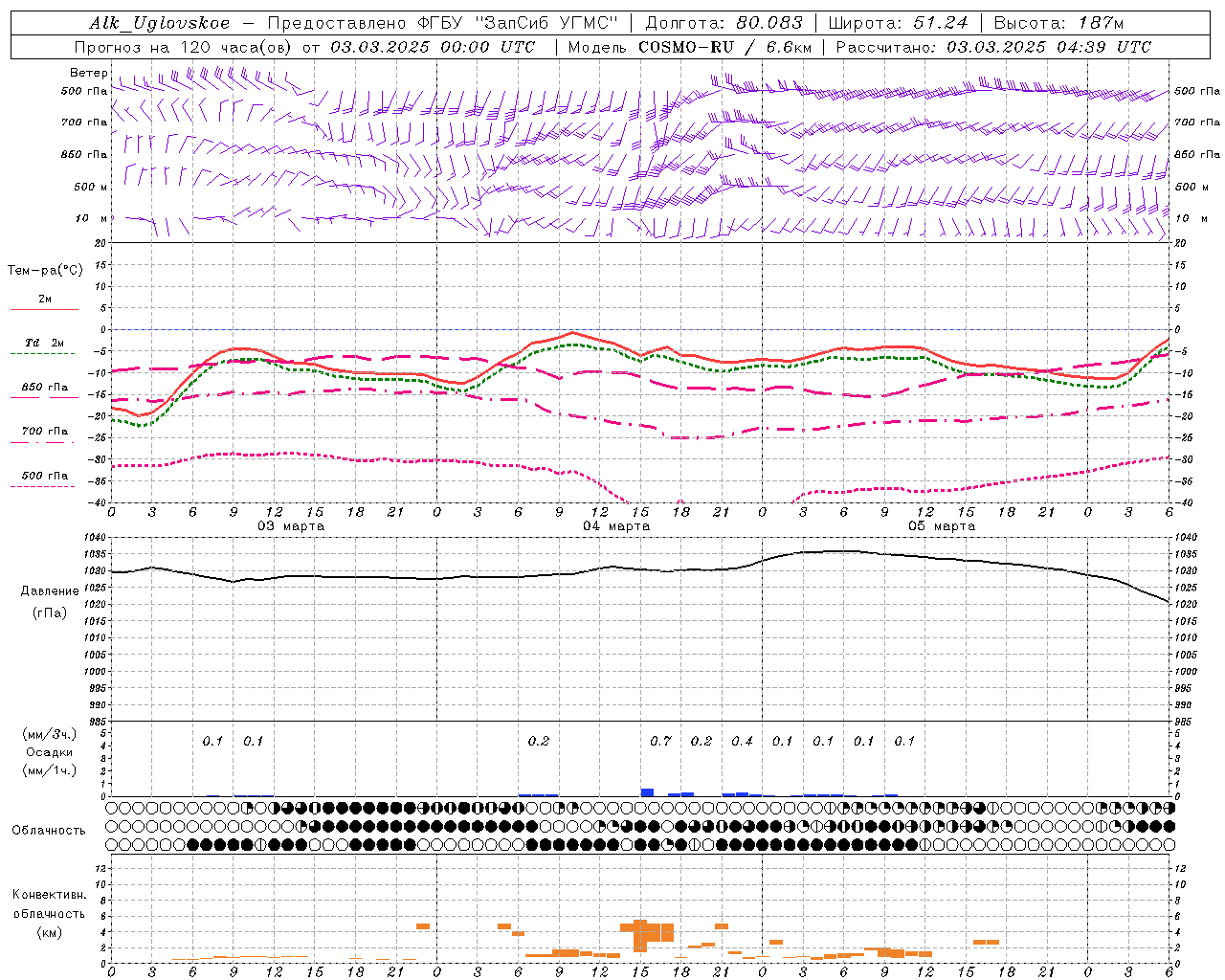The width and height of the screenshot is (1225, 980).
Task: Click the "Конвективн." label
Action: [x=49, y=895]
